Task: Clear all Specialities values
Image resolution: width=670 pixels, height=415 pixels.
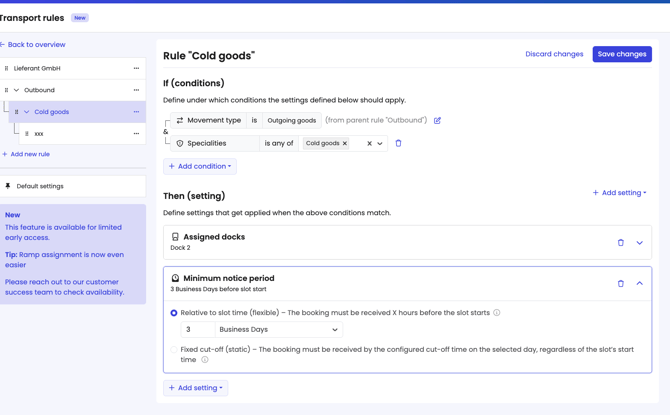Action: point(369,144)
